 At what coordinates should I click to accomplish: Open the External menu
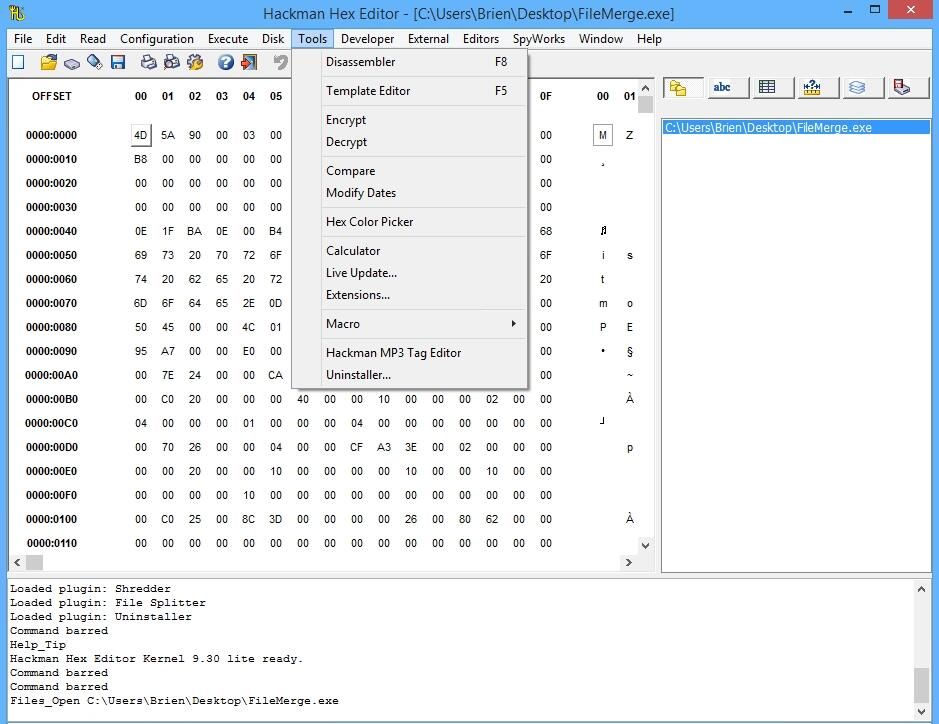coord(428,39)
